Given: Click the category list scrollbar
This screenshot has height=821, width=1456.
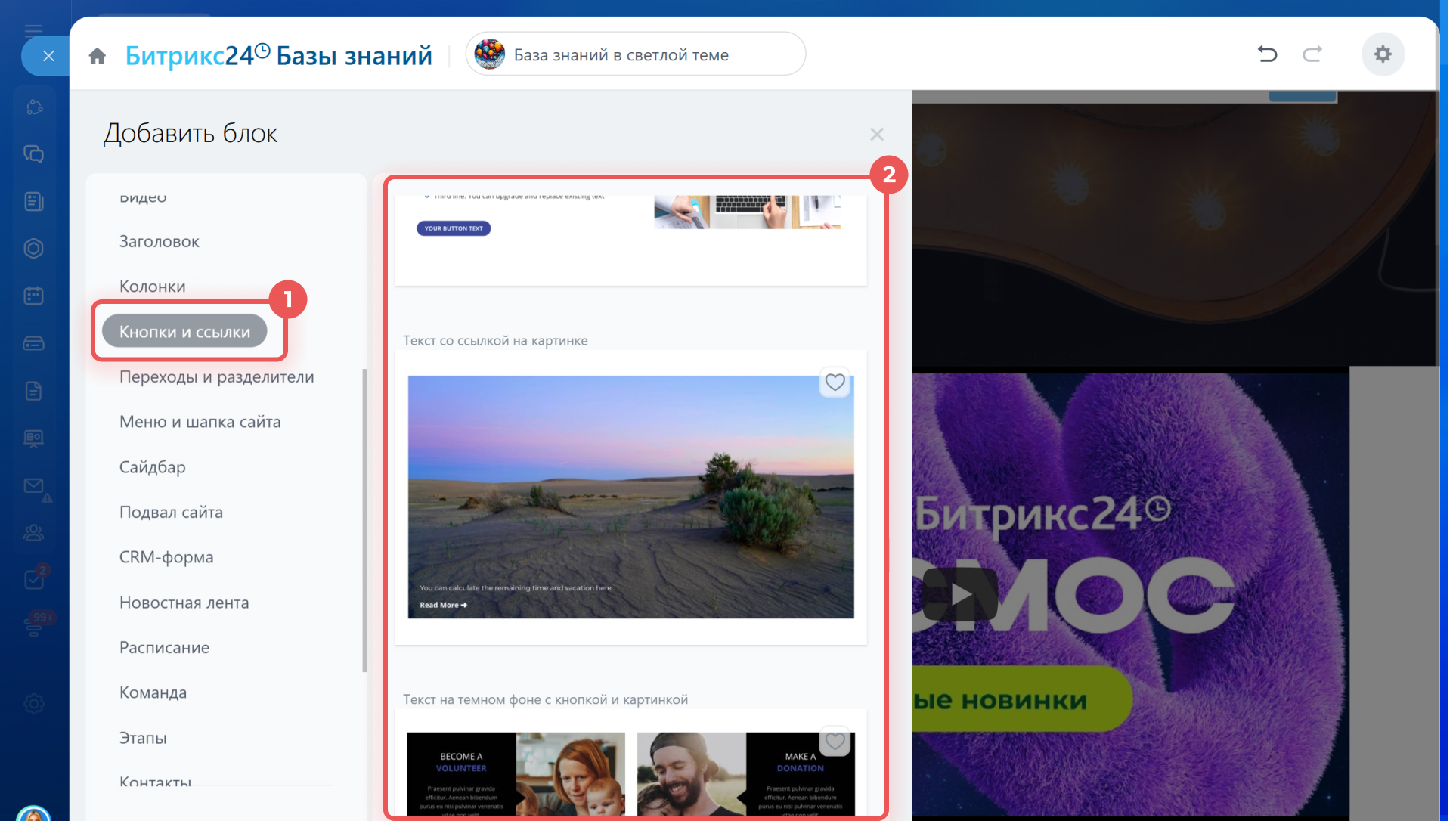Looking at the screenshot, I should coord(364,520).
